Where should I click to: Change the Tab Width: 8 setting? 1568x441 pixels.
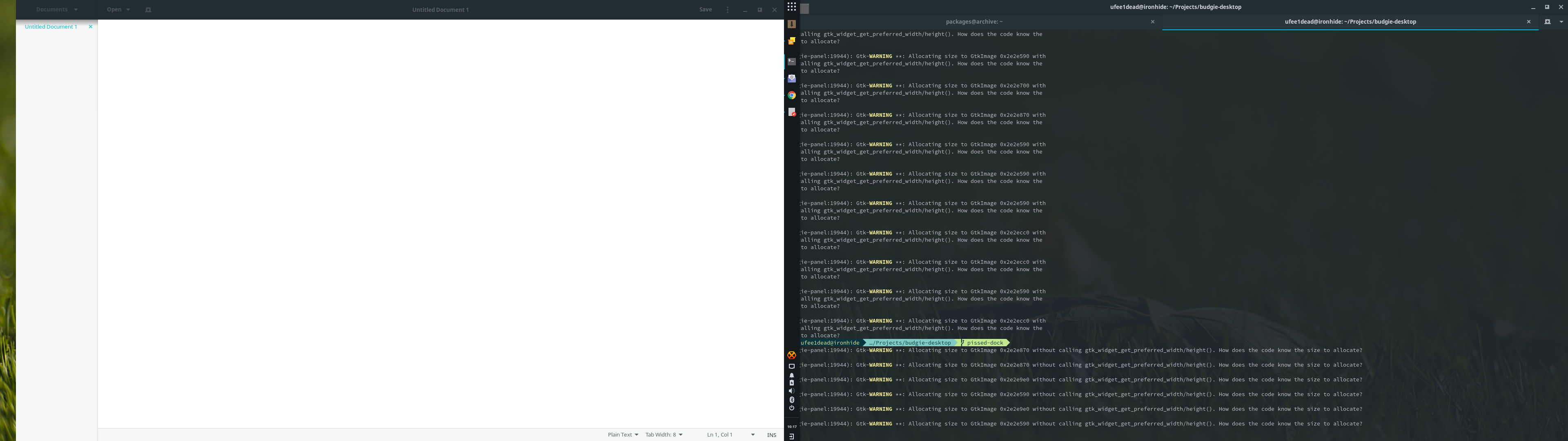[664, 435]
